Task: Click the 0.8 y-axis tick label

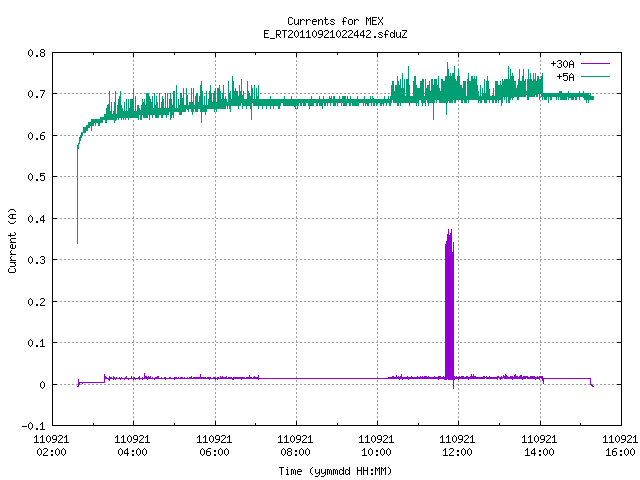Action: click(36, 53)
